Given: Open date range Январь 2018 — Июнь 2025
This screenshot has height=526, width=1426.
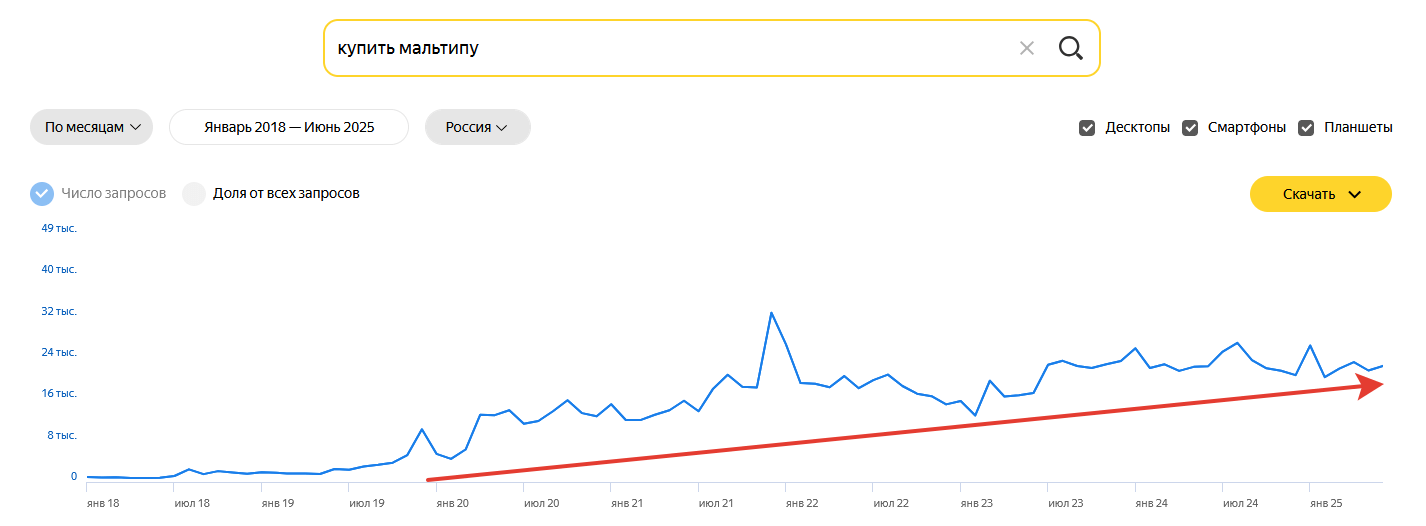Looking at the screenshot, I should click(289, 128).
